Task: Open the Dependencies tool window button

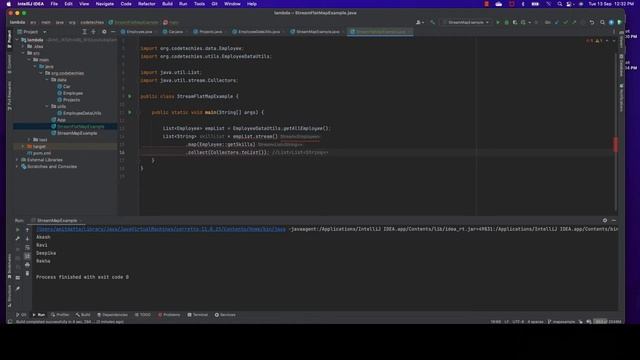Action: point(112,315)
